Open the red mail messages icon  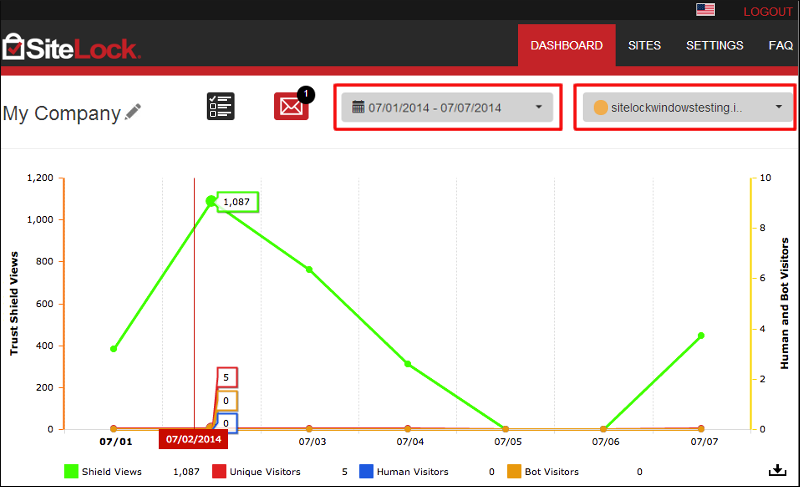click(291, 106)
